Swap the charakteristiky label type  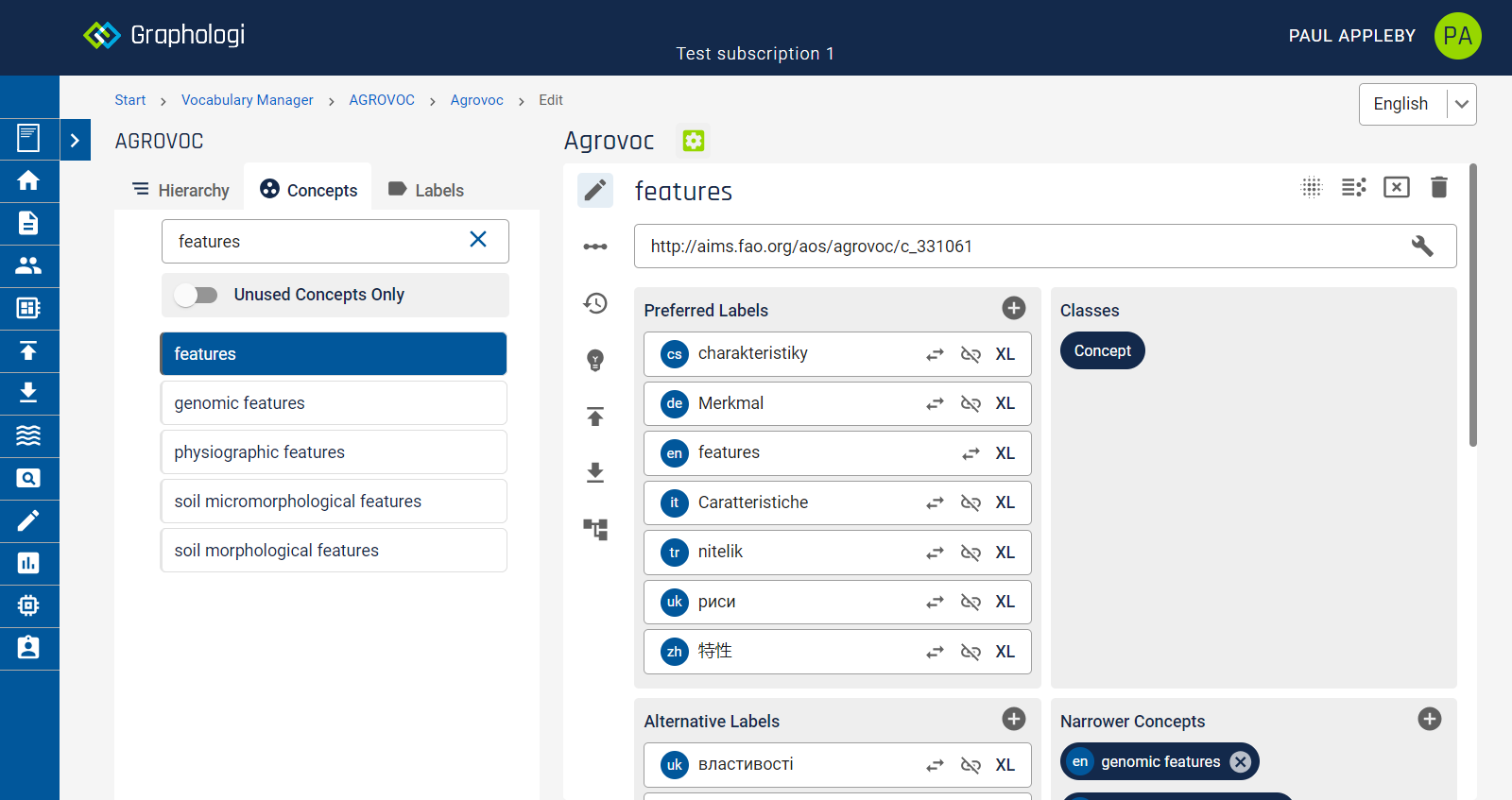click(935, 354)
